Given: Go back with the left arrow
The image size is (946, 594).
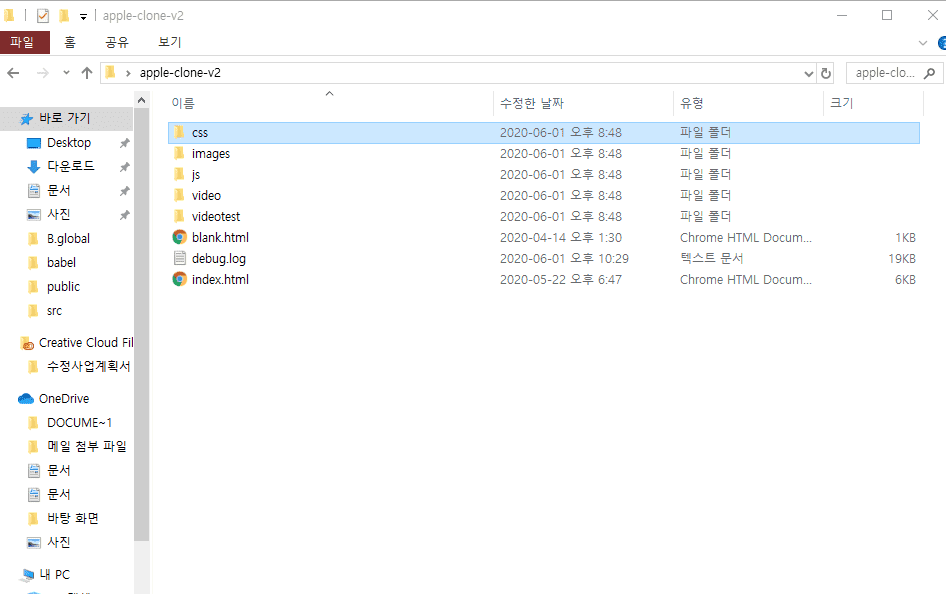Looking at the screenshot, I should click(13, 73).
